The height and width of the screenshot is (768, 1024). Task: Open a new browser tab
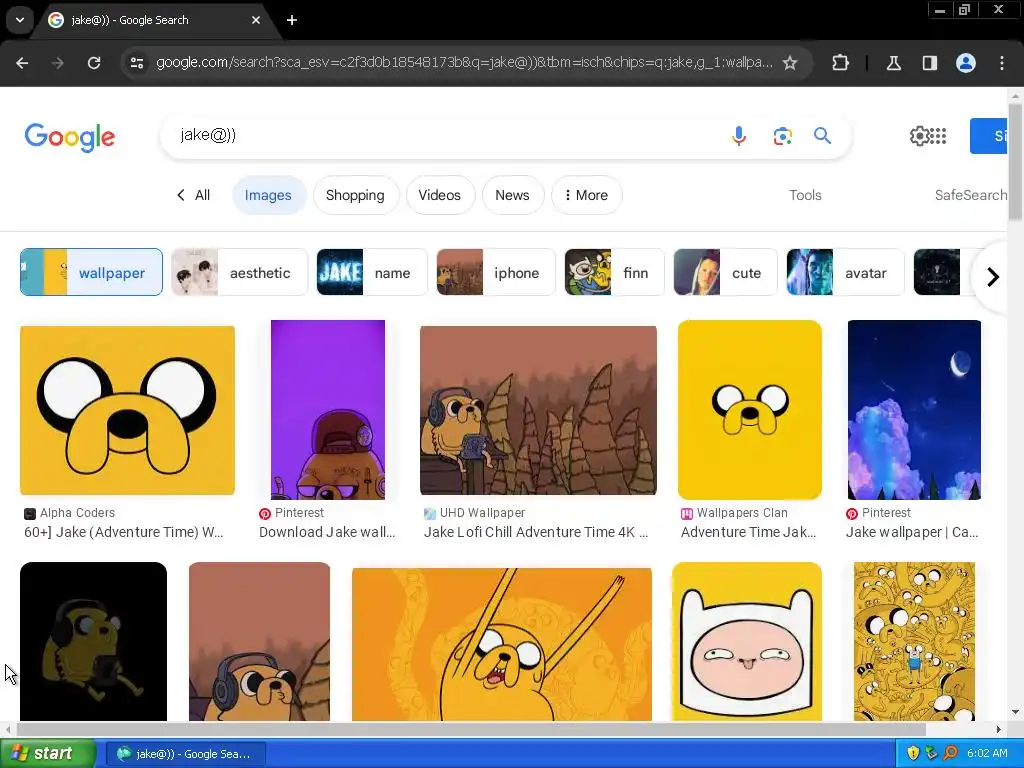tap(292, 20)
